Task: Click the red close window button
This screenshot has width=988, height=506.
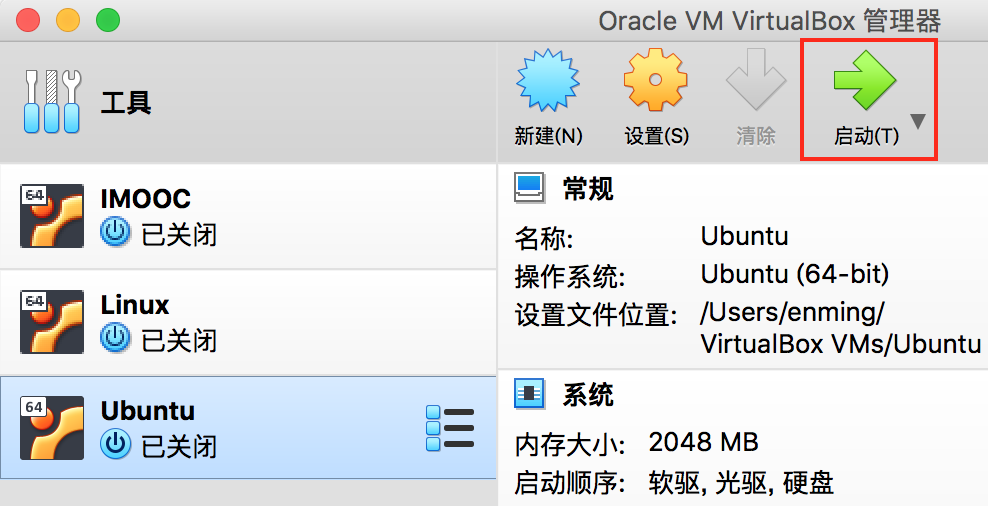Action: pyautogui.click(x=28, y=20)
